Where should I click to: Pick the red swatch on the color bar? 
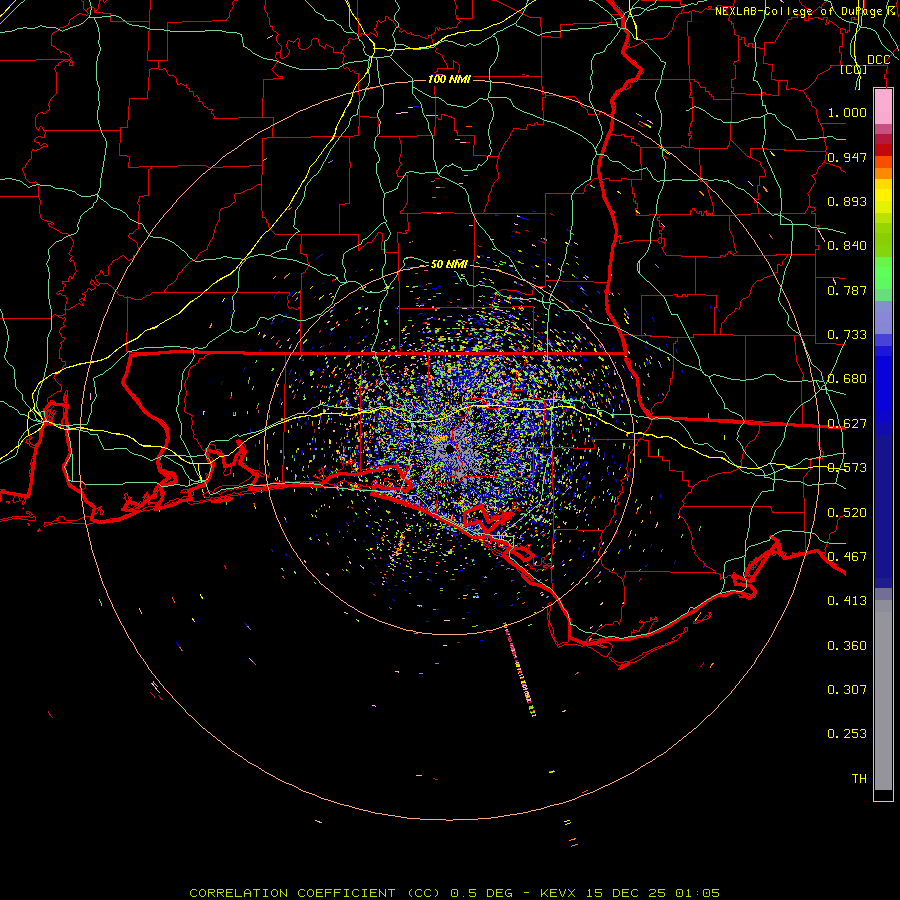tap(883, 150)
